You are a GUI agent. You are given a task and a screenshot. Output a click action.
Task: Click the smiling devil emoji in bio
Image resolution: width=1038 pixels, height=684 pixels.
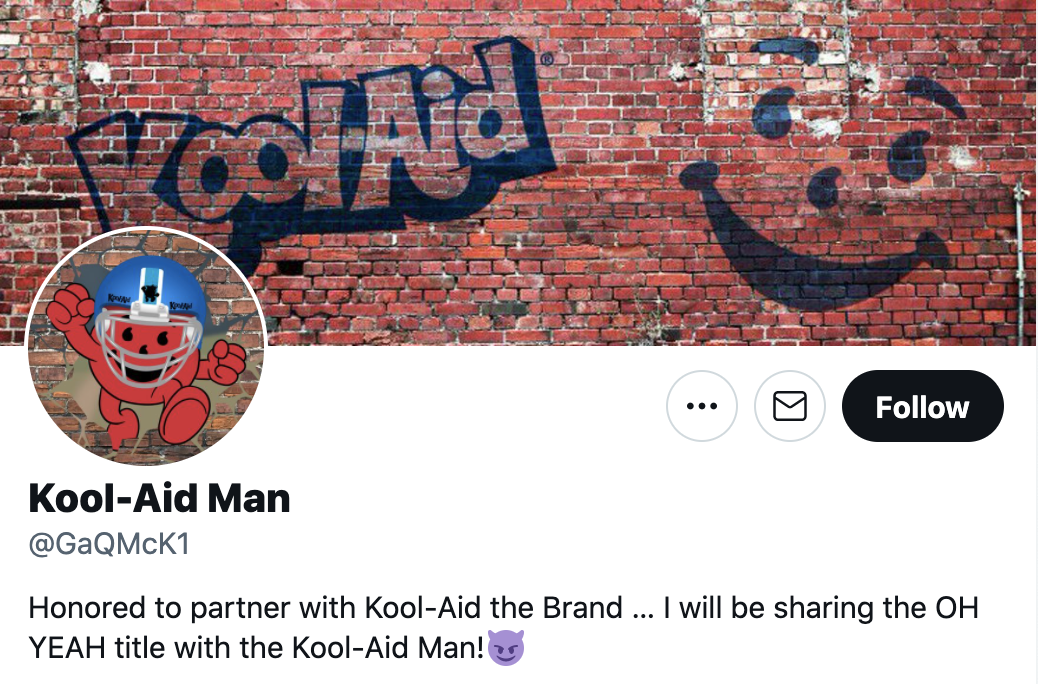coord(505,647)
